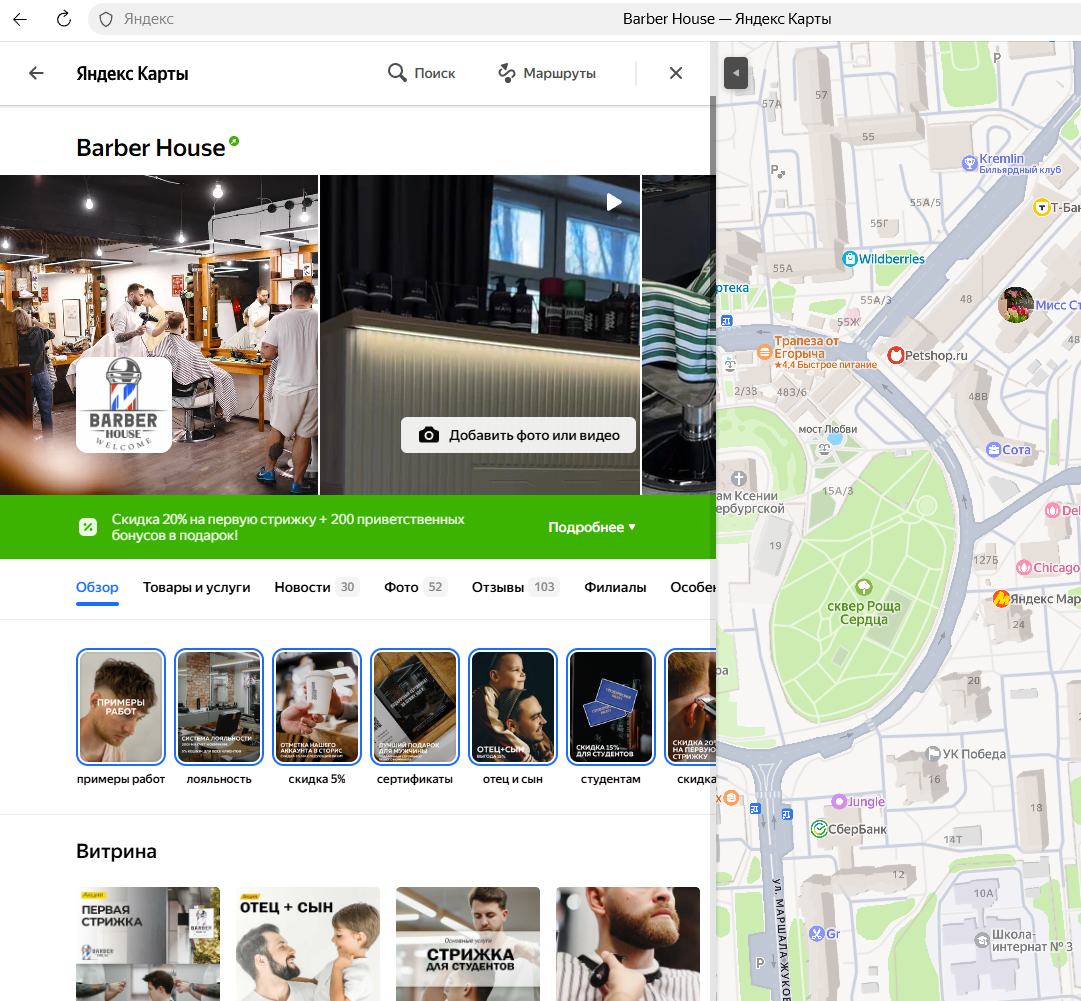Click the сквер Роща Сердца park marker
This screenshot has width=1081, height=1001.
pos(863,587)
